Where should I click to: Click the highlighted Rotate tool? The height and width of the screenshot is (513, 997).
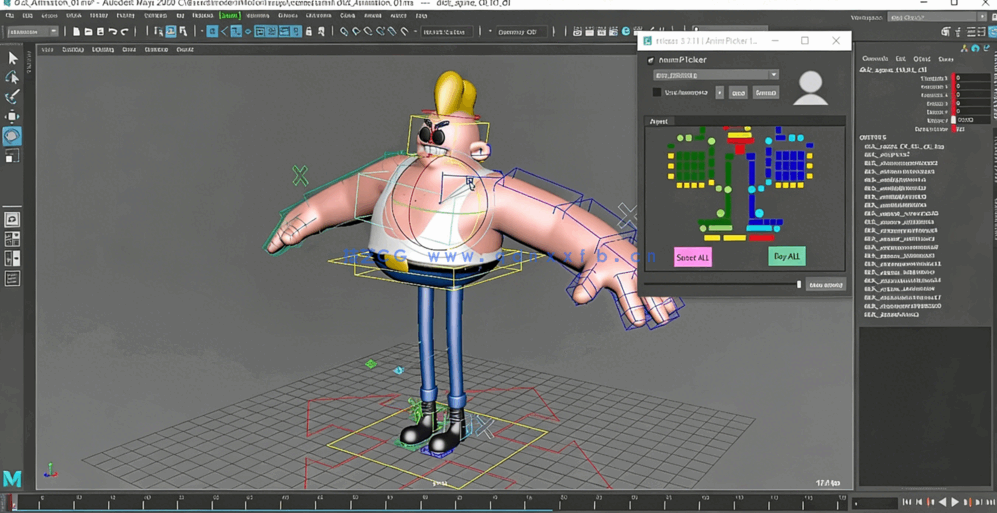click(x=12, y=136)
